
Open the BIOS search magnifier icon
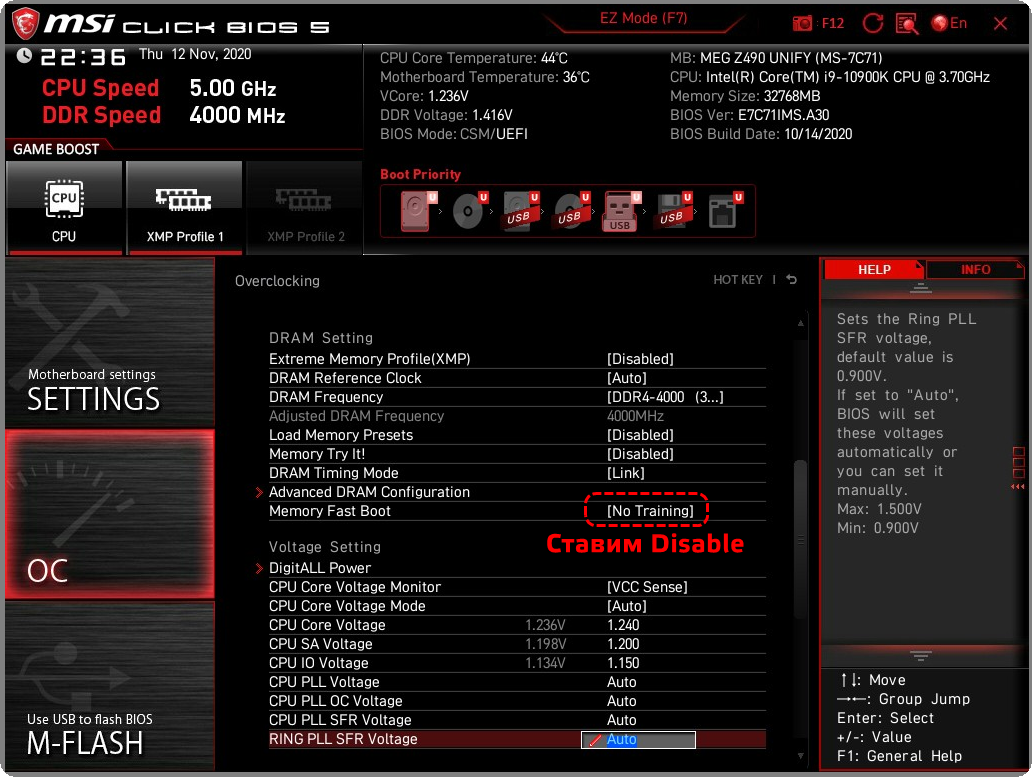tap(907, 24)
